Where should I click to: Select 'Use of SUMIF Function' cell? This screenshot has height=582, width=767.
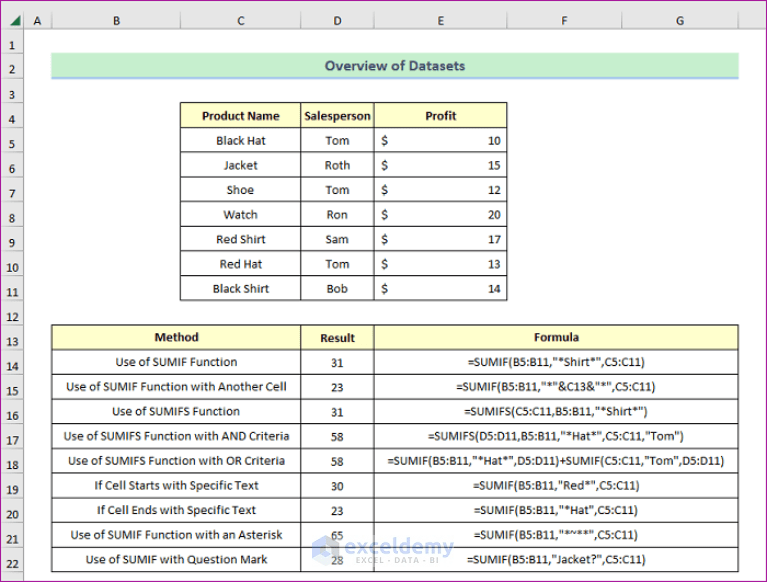(x=176, y=362)
